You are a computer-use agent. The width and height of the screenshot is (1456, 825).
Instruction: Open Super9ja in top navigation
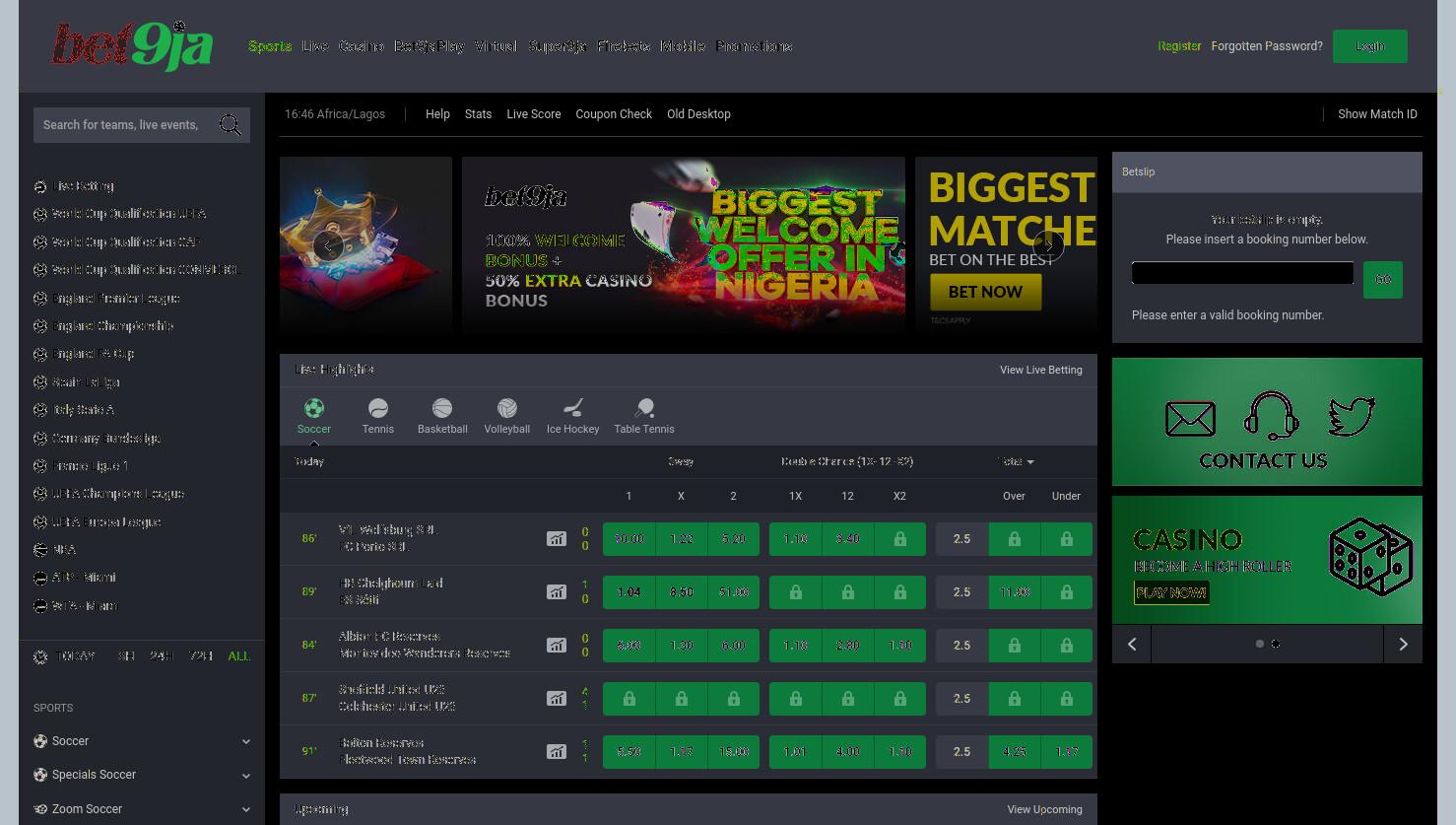(558, 46)
